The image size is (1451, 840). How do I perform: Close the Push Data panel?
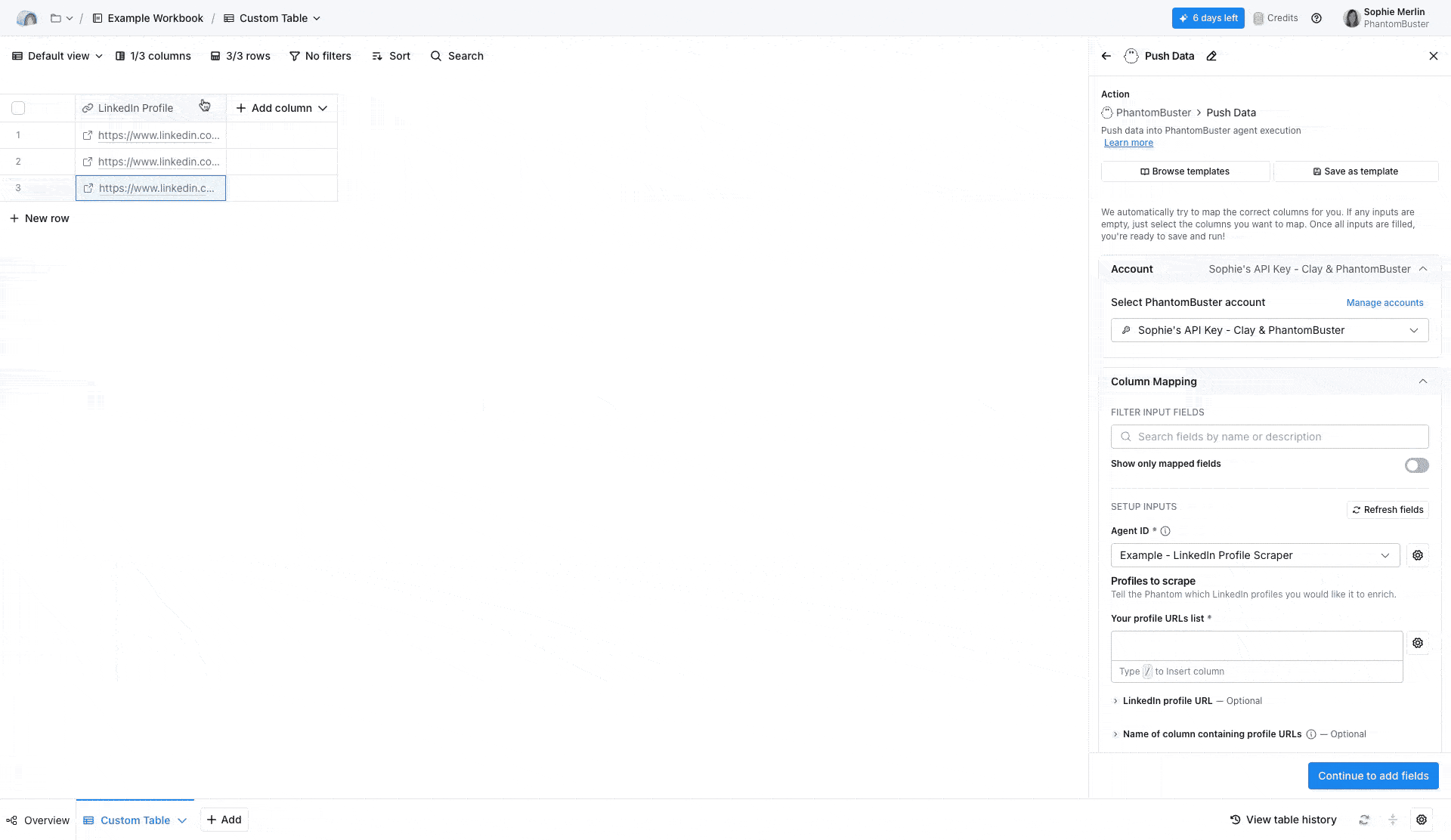[x=1434, y=56]
